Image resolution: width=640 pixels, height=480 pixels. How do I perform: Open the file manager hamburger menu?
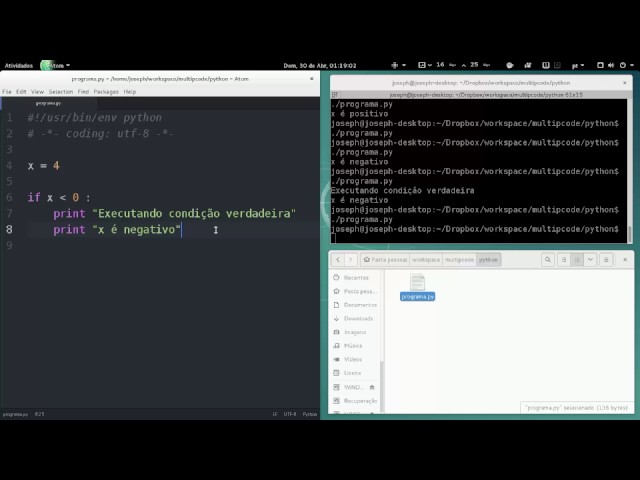[x=606, y=260]
